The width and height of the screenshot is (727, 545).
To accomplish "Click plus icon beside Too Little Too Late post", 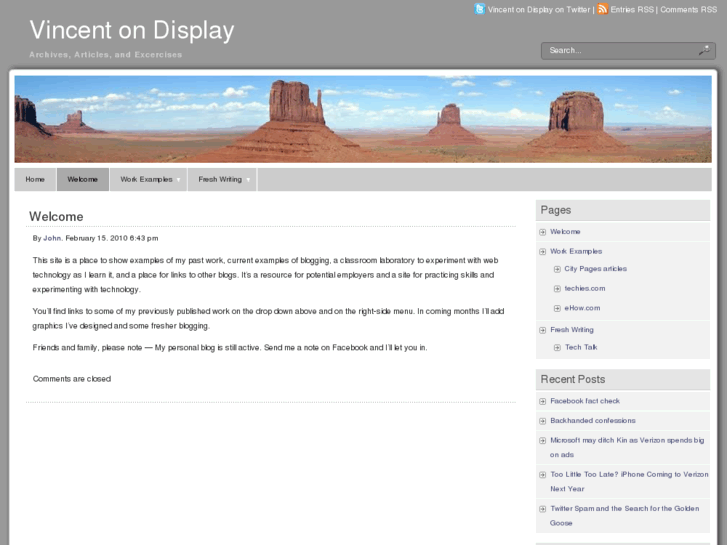I will pos(542,474).
